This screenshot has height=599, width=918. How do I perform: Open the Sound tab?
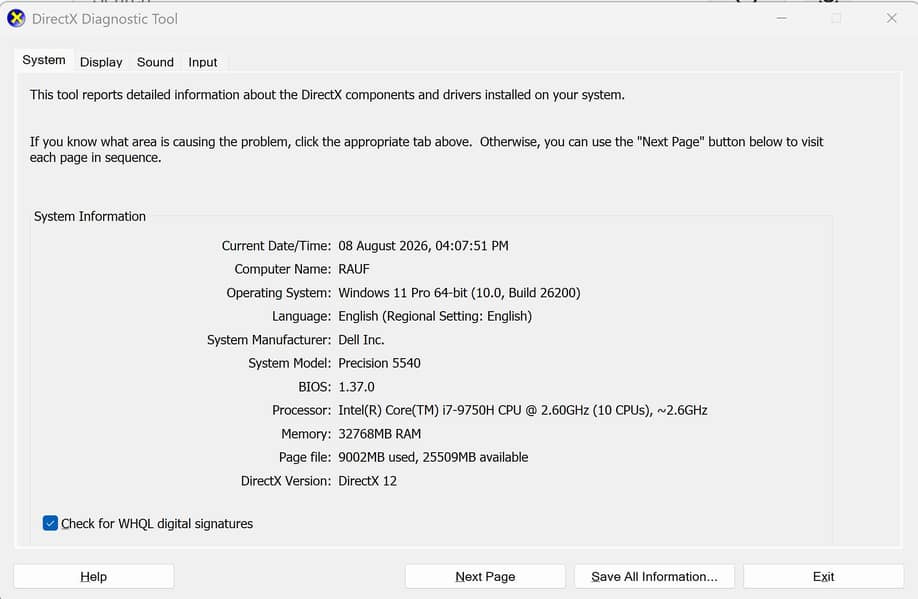pos(155,62)
